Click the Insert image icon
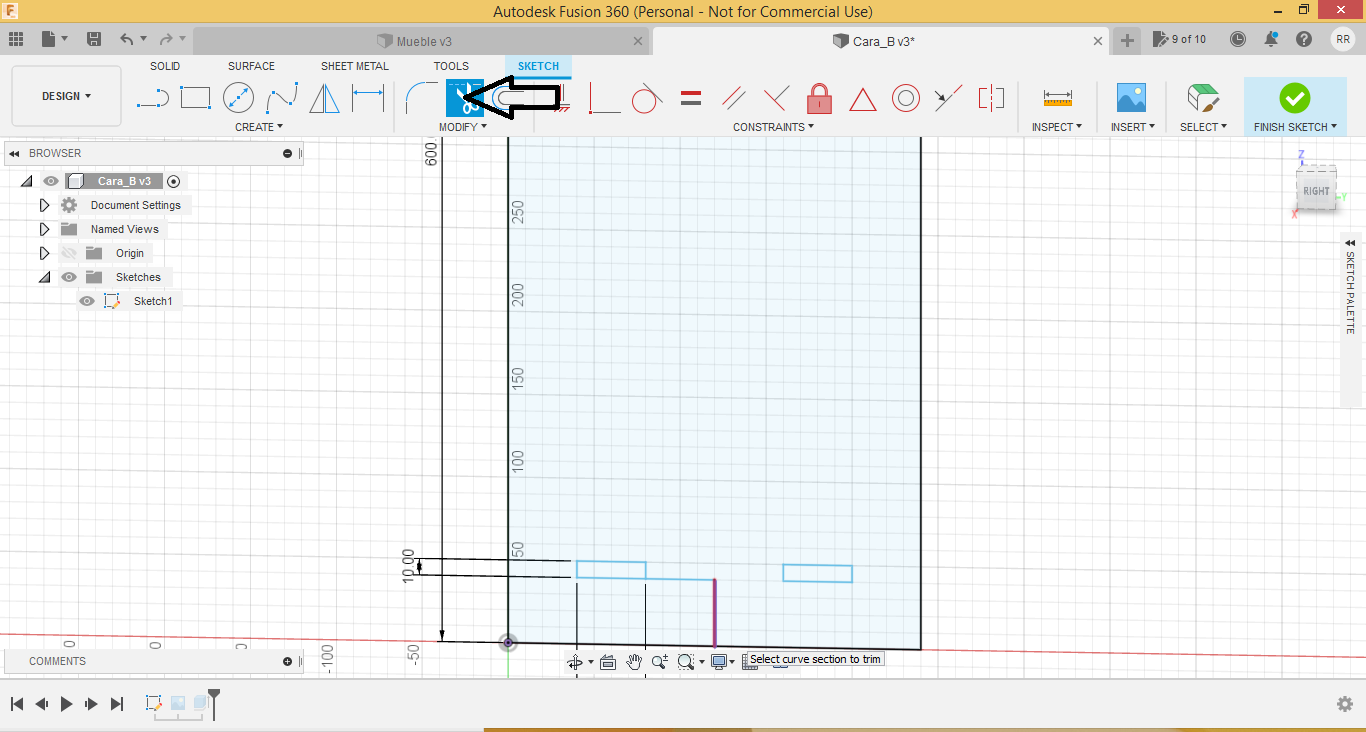1366x732 pixels. [1131, 98]
